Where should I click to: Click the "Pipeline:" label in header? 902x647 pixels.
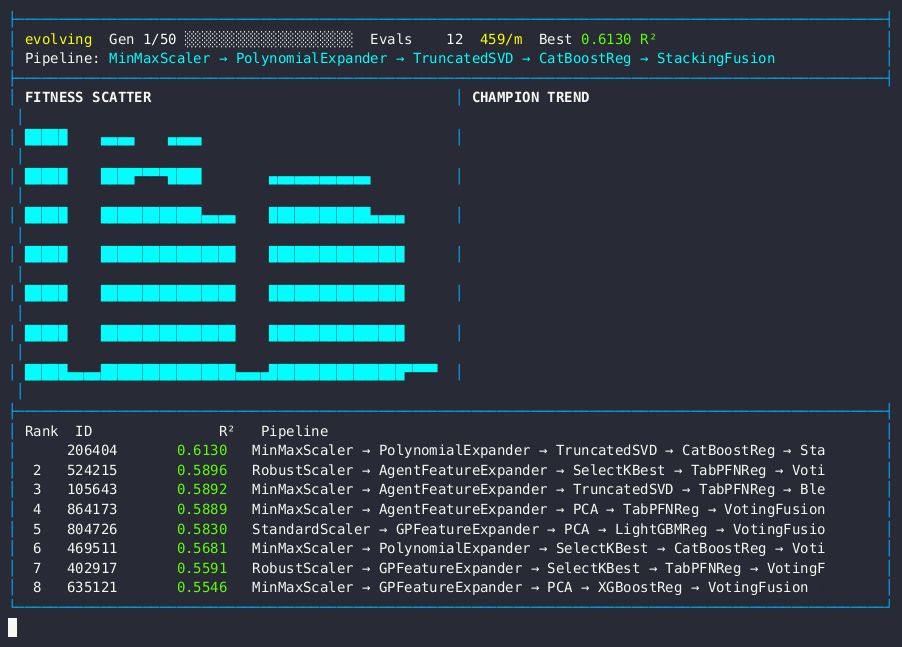point(62,59)
